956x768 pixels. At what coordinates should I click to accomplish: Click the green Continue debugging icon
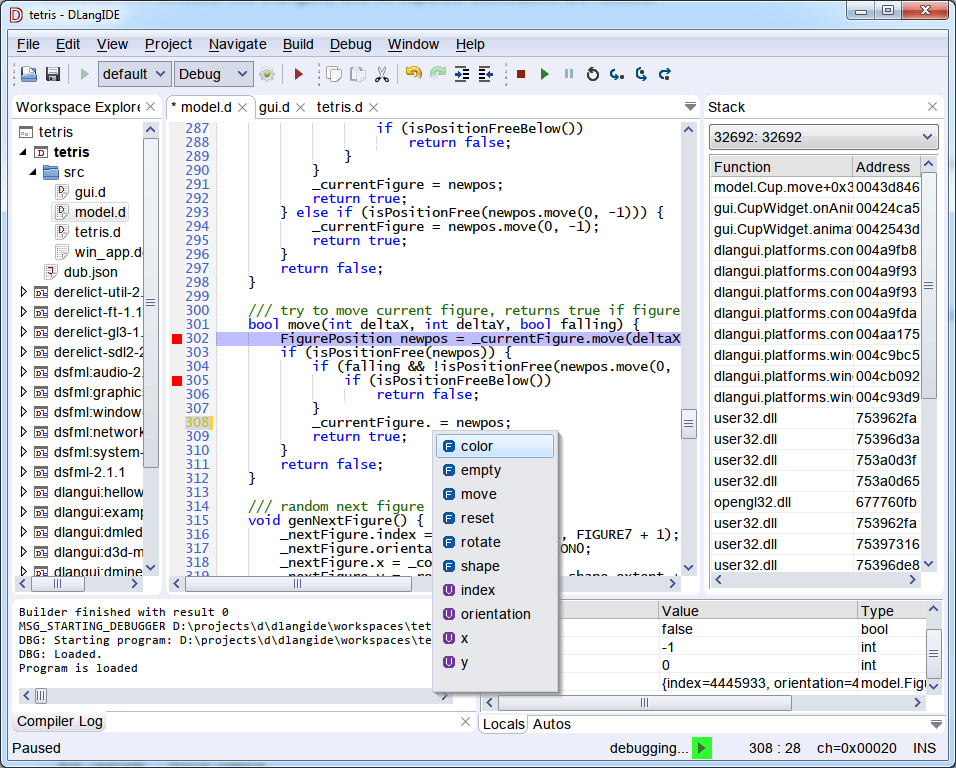coord(544,74)
